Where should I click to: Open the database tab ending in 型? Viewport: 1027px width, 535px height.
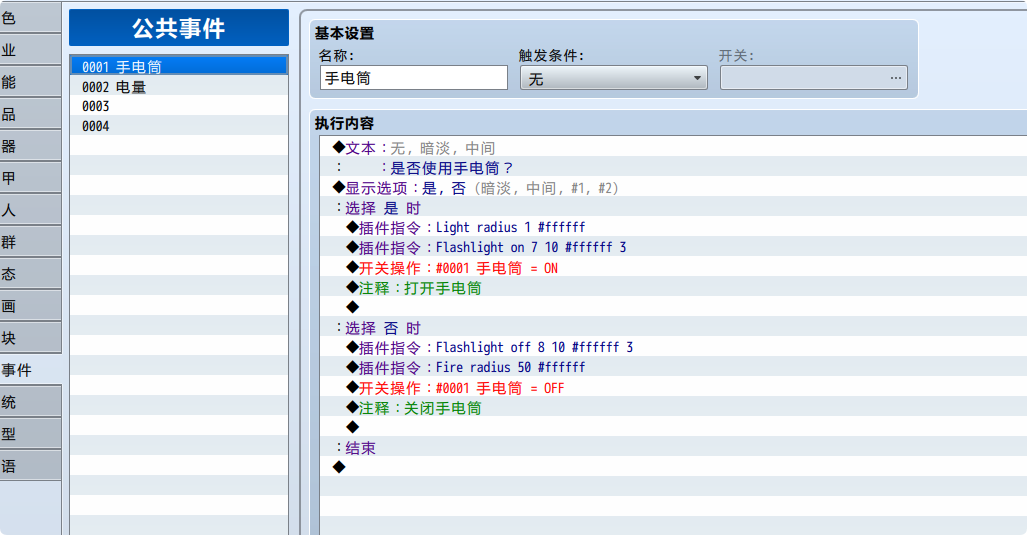tap(30, 434)
